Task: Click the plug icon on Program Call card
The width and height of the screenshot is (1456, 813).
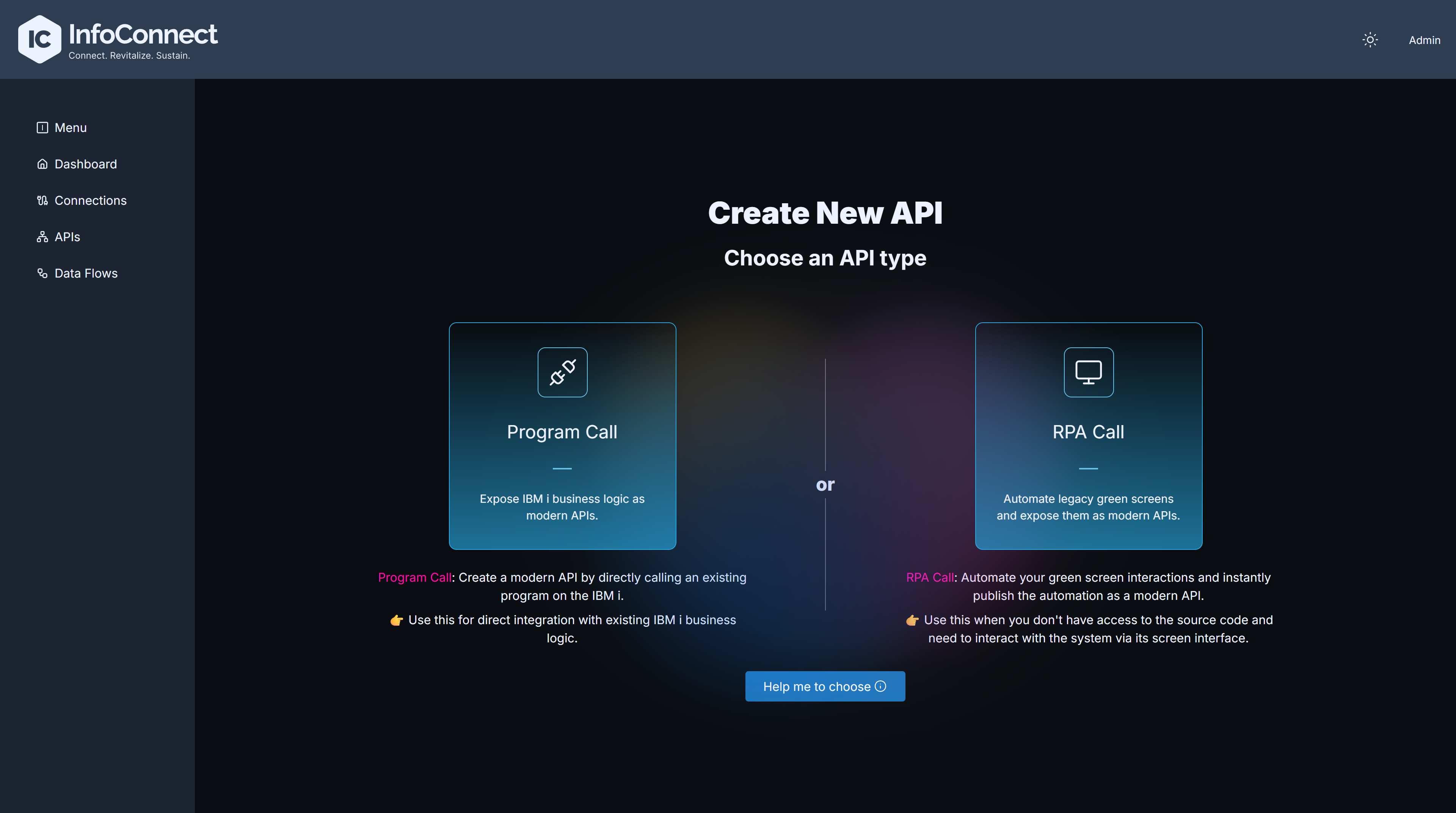Action: pos(562,372)
